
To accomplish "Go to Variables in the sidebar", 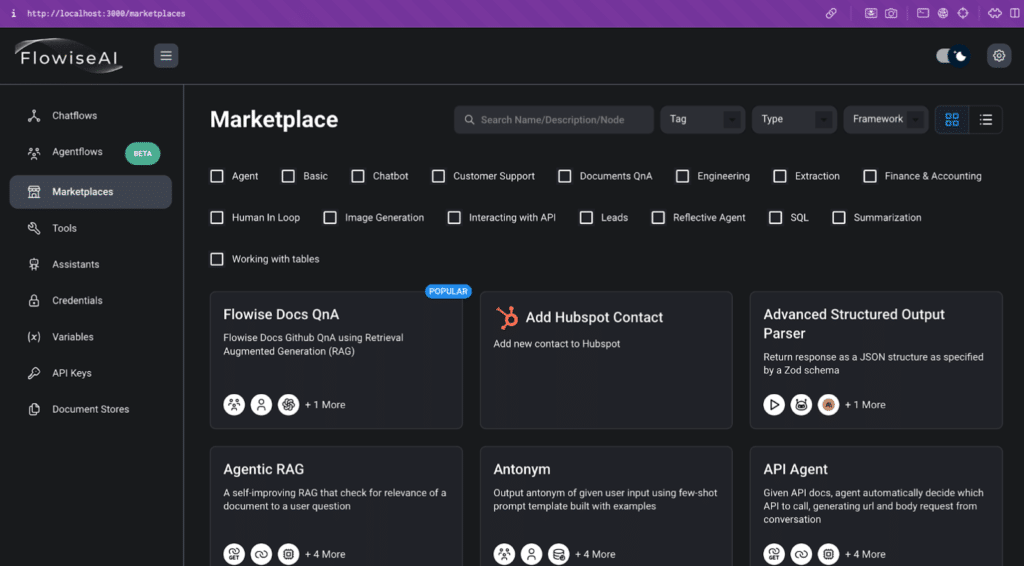I will coord(91,337).
